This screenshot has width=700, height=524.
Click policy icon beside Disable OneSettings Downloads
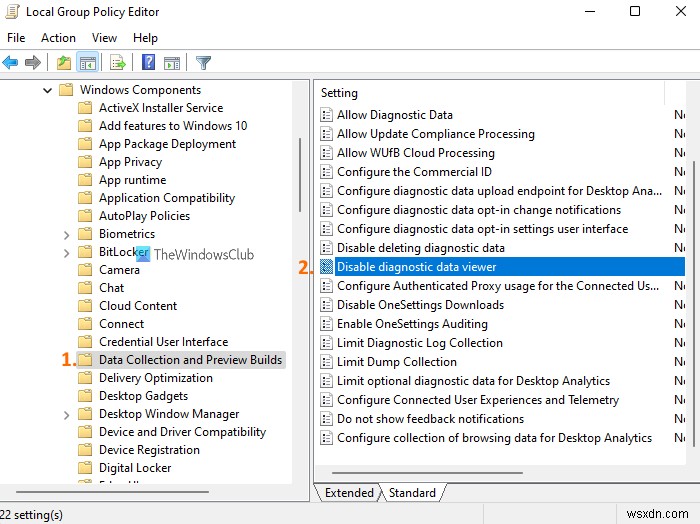point(326,305)
